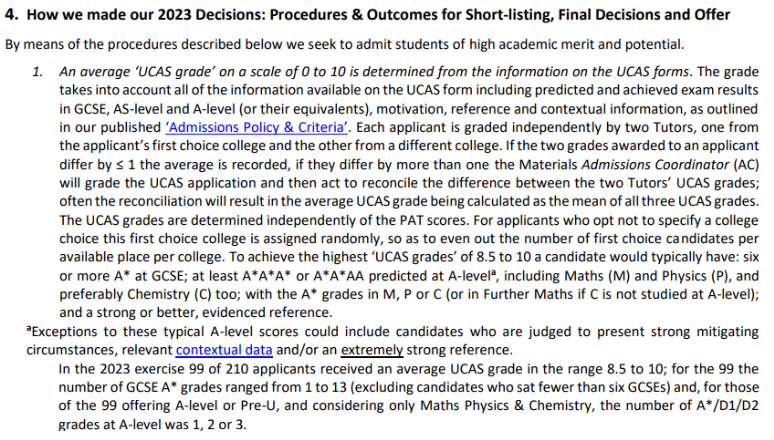Click the italic phrase 'Admissions Coordinator'
The height and width of the screenshot is (440, 774).
click(655, 164)
